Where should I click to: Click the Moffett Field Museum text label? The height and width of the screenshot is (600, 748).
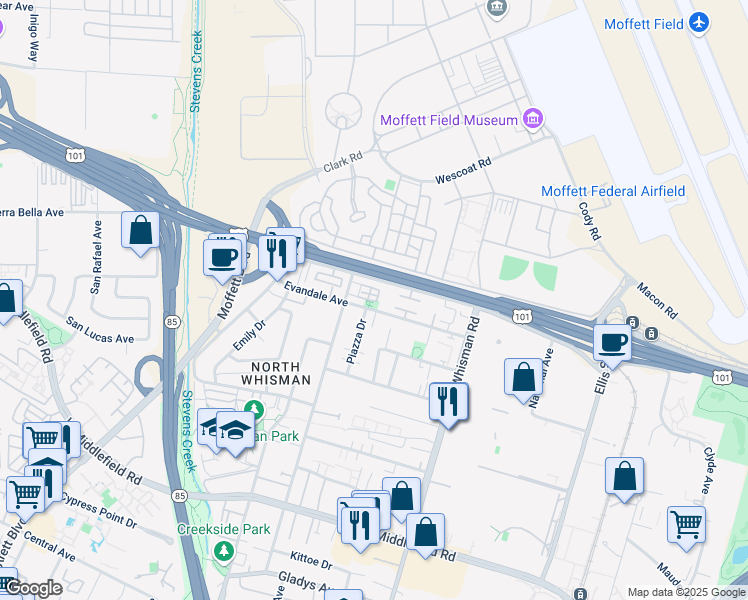coord(448,120)
